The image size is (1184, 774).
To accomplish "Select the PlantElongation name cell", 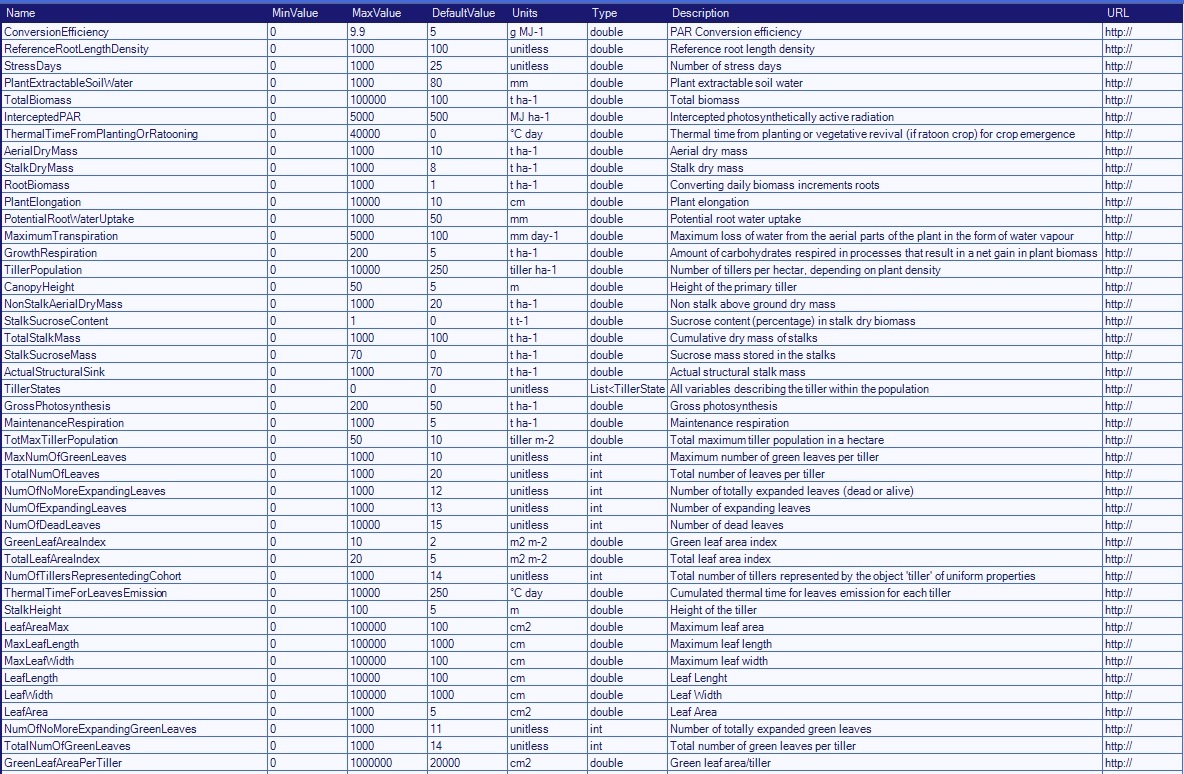I will pyautogui.click(x=134, y=202).
